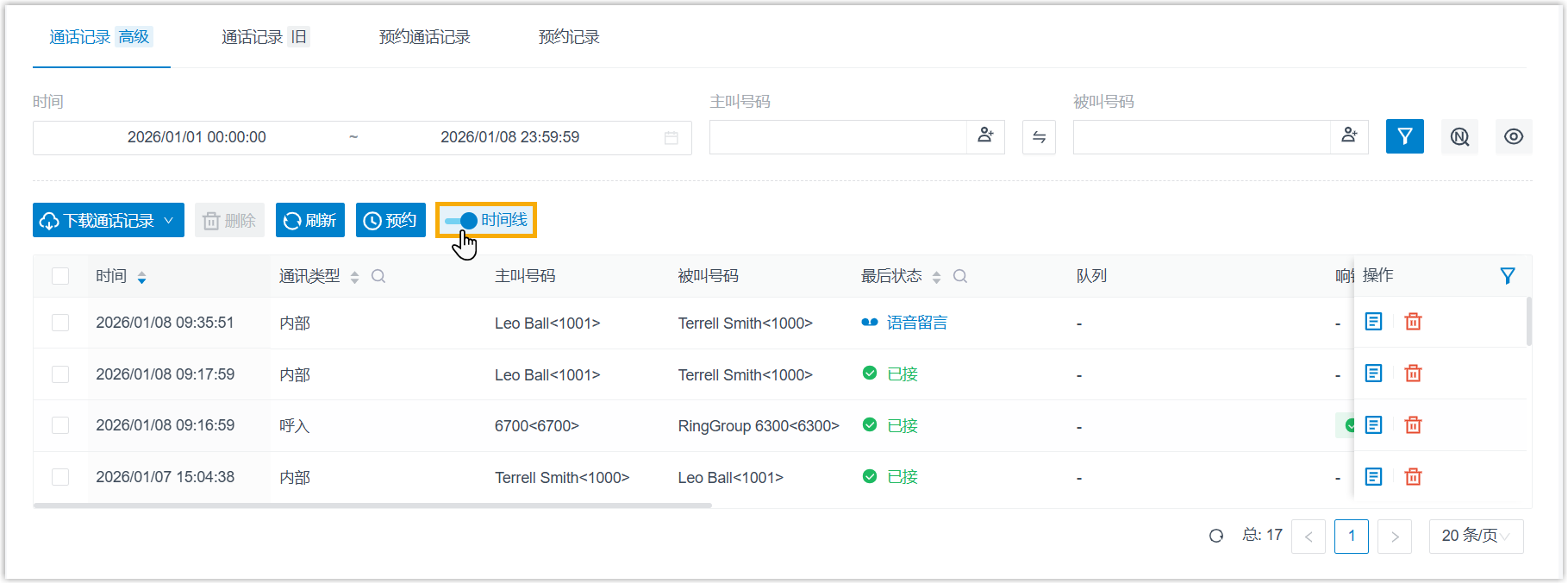Click the horizontal scrollbar under the table

tap(372, 506)
